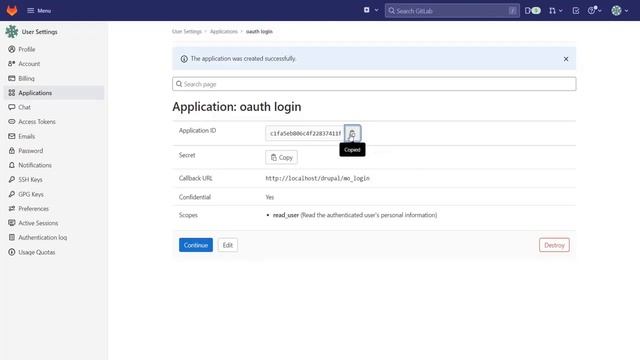
Task: Click the Preferences sliders icon
Action: tap(11, 209)
